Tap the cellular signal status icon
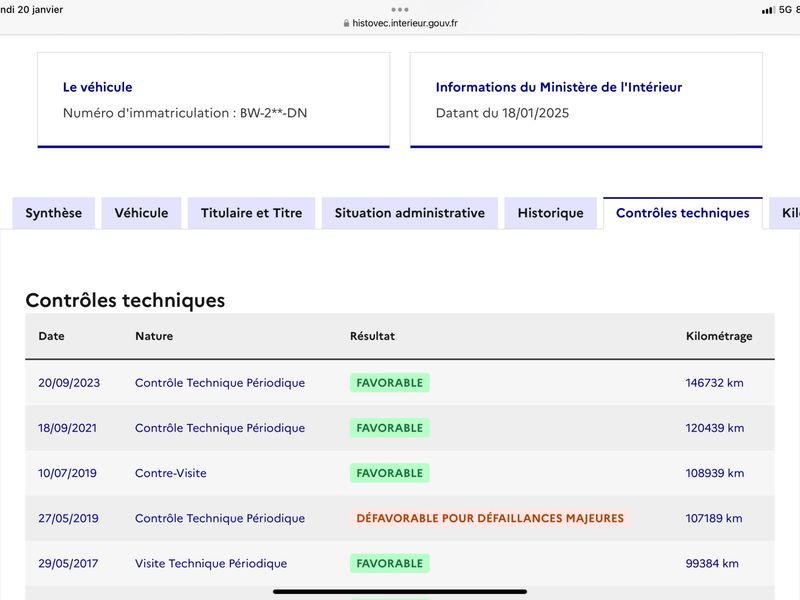This screenshot has height=600, width=800. (767, 10)
